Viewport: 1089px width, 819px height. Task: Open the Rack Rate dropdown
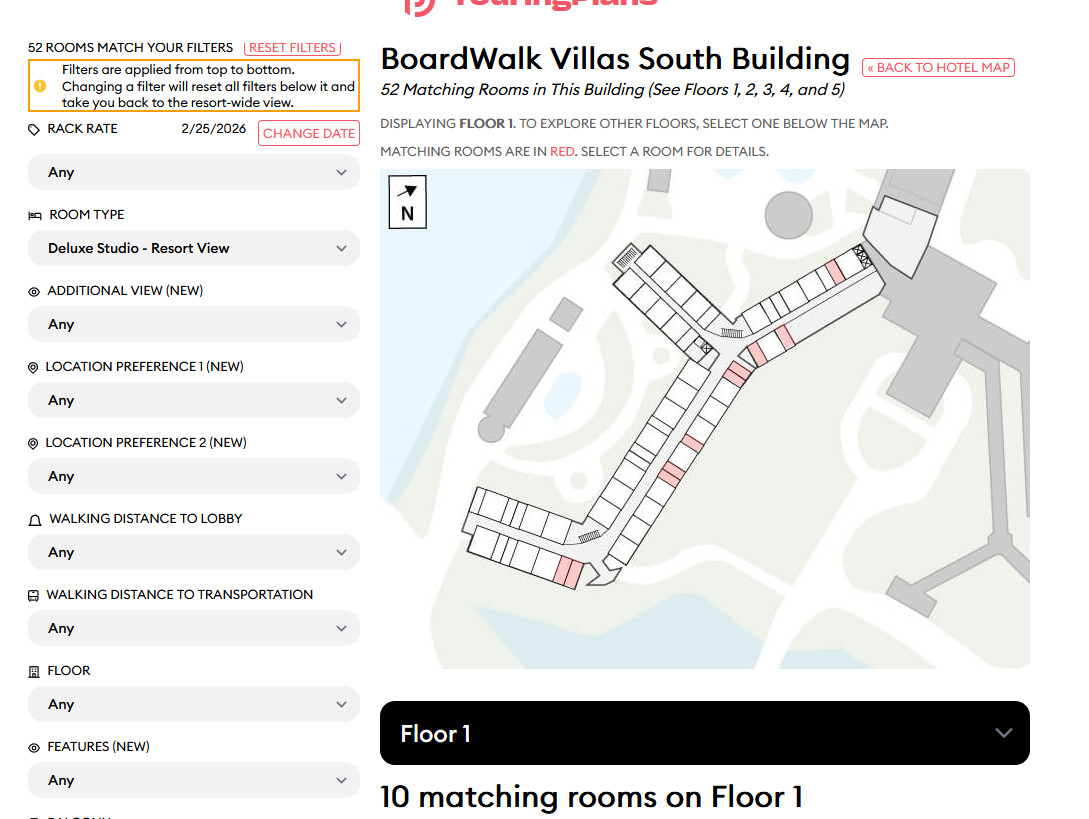point(193,172)
